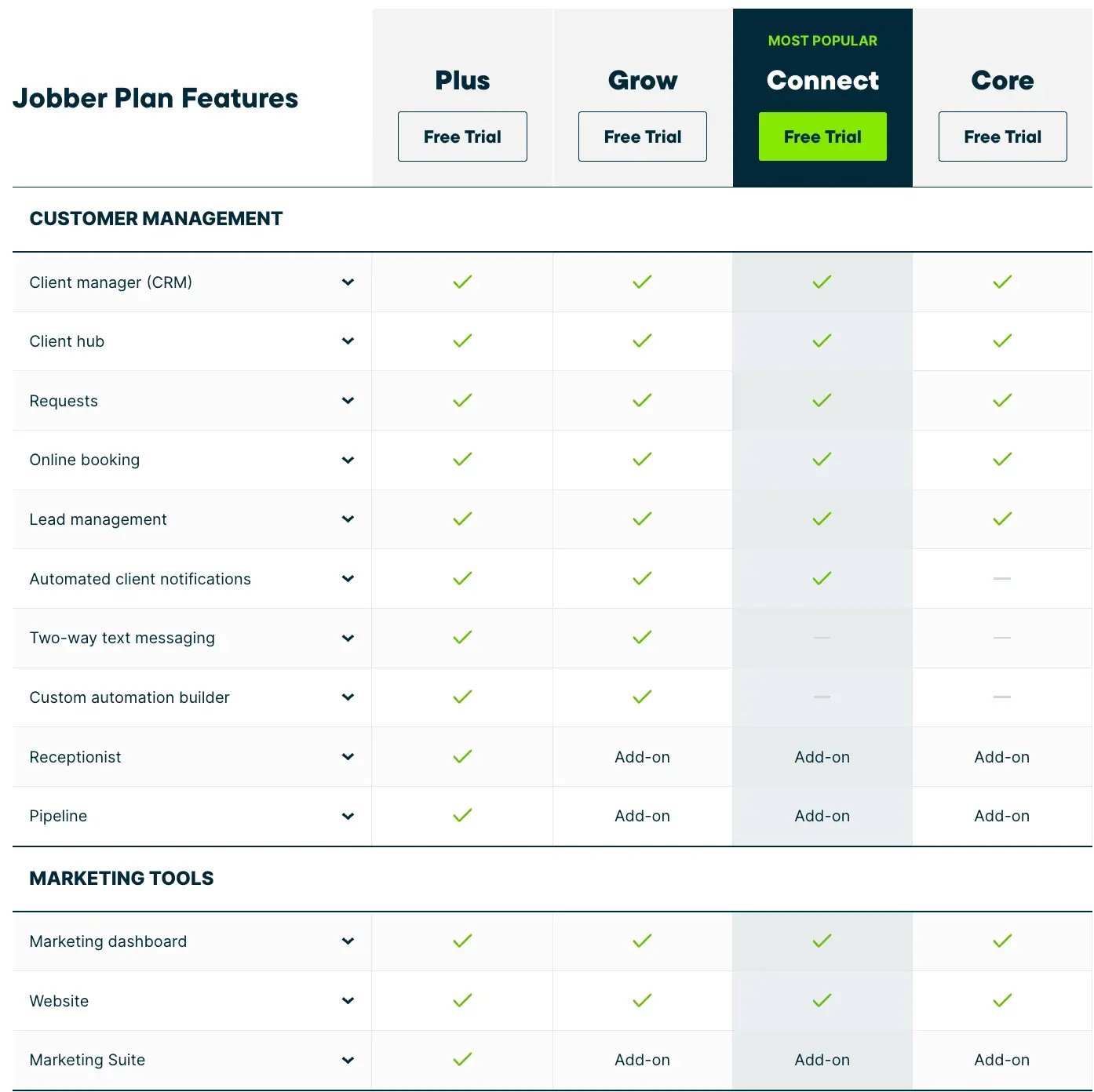Click Core dash for Custom automation builder

pos(1002,697)
